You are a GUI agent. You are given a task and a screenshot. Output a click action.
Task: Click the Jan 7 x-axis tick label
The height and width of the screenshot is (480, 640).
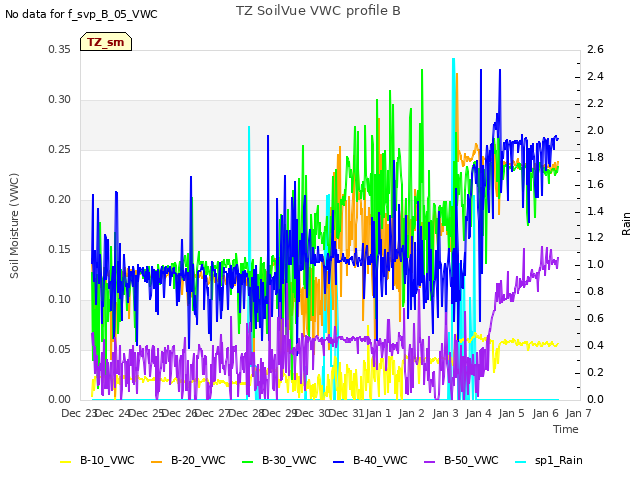click(578, 413)
